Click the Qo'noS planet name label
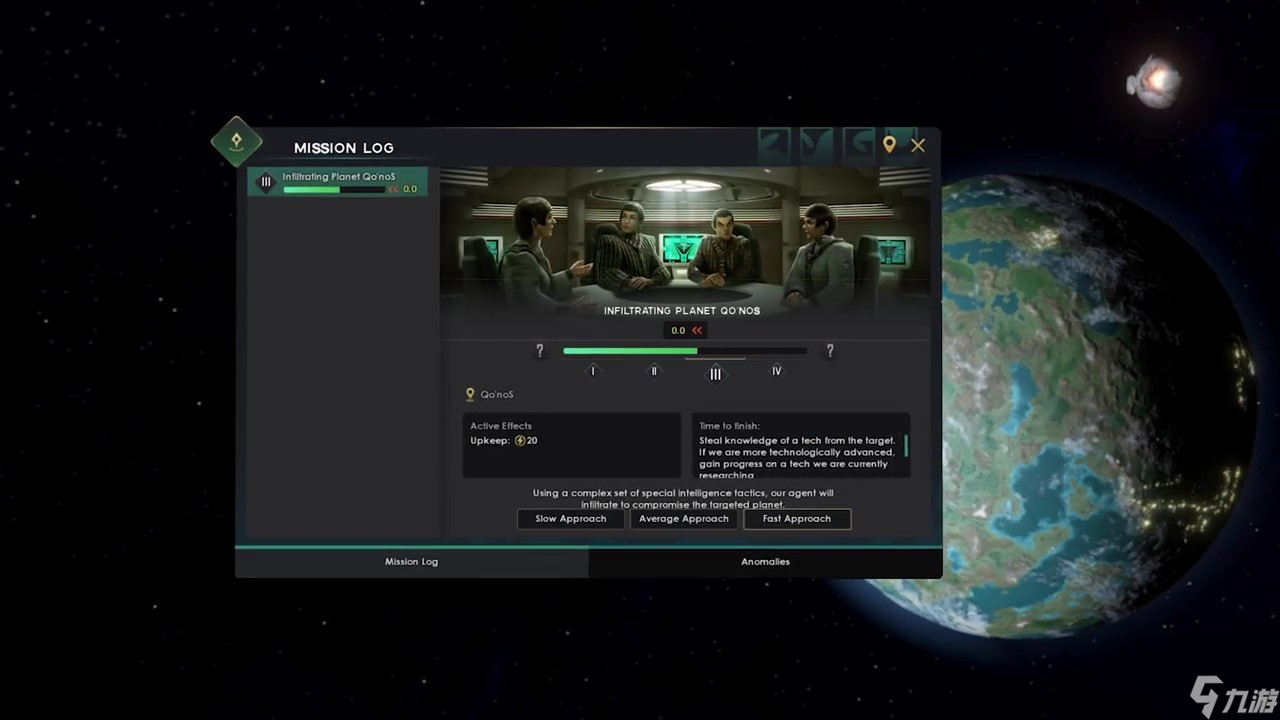 (x=497, y=395)
